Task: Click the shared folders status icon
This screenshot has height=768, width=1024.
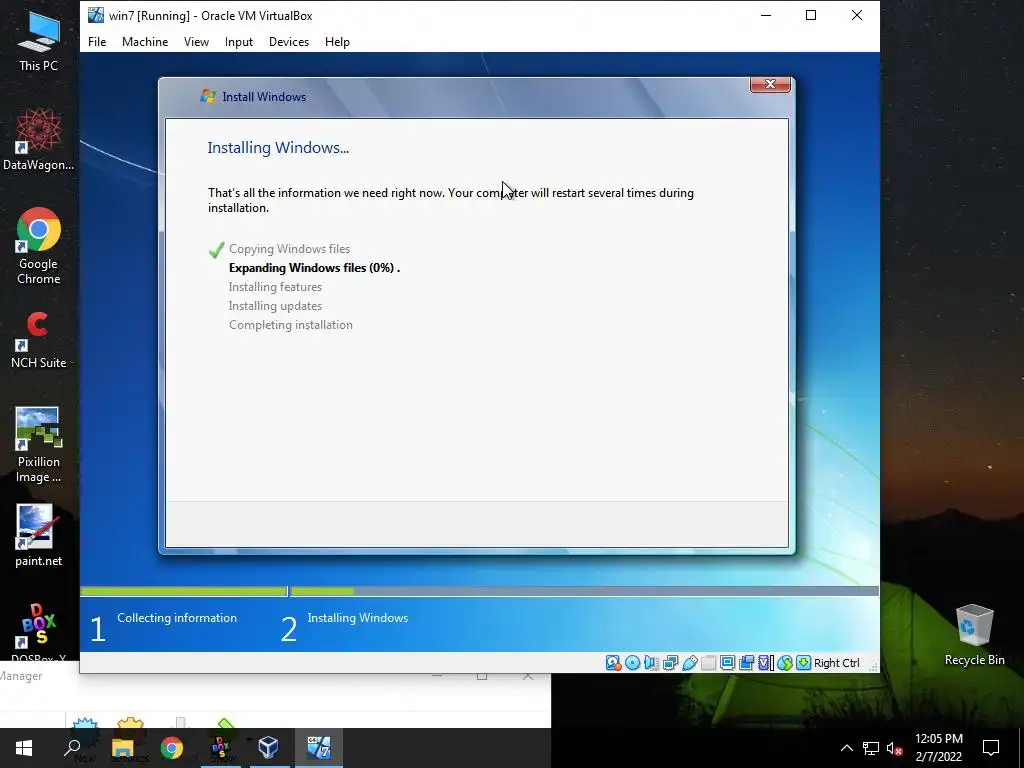Action: point(708,663)
